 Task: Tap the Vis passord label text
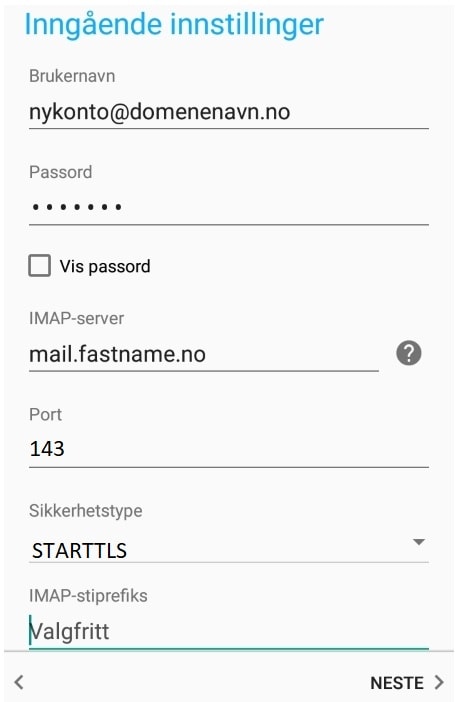105,266
